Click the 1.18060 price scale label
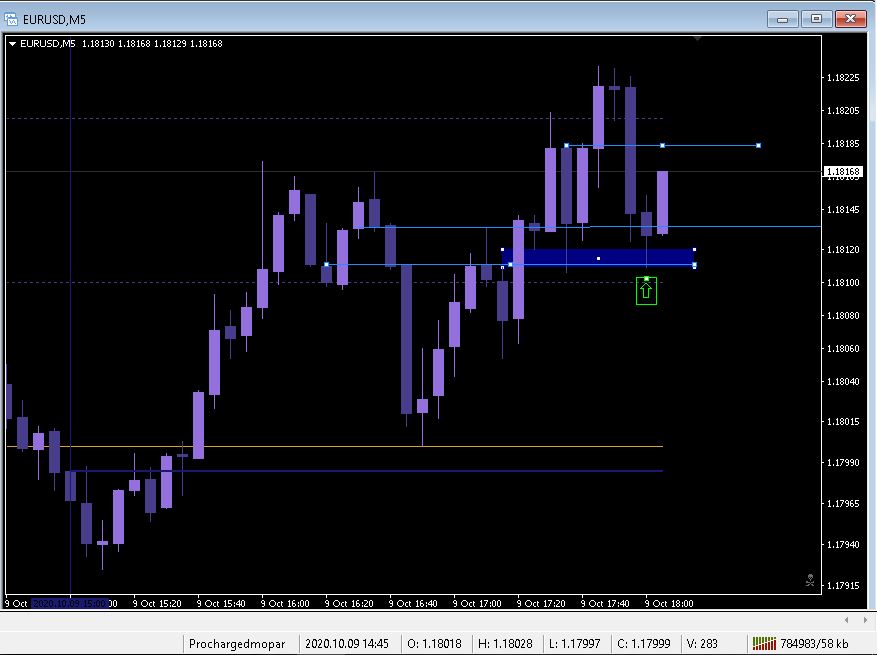 point(843,348)
